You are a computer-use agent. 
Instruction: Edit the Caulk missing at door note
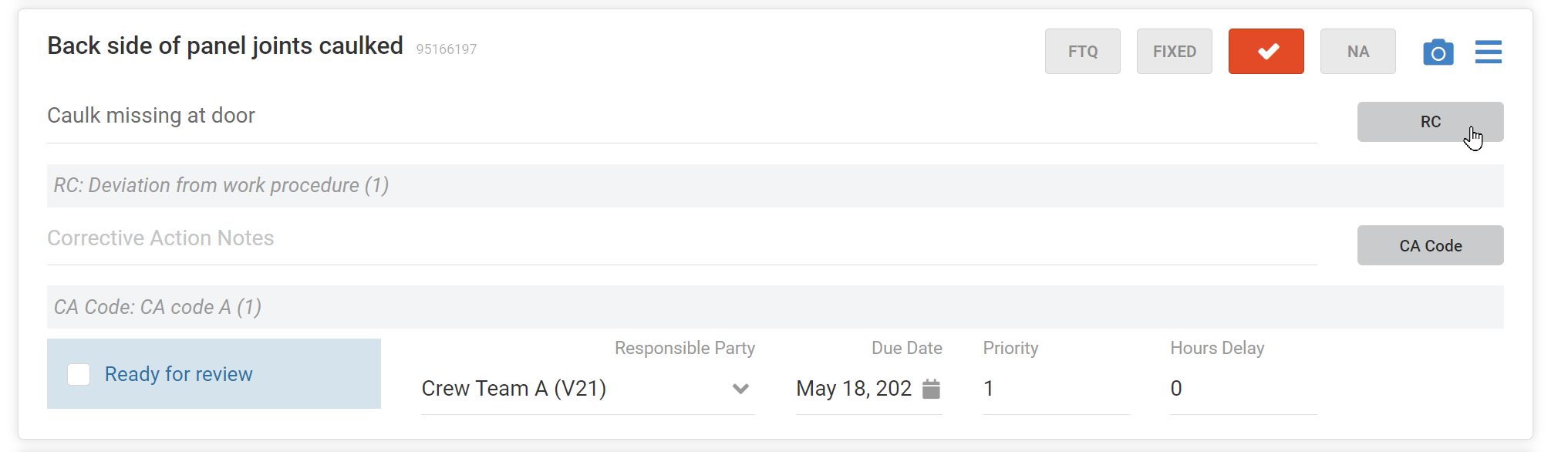[x=682, y=116]
